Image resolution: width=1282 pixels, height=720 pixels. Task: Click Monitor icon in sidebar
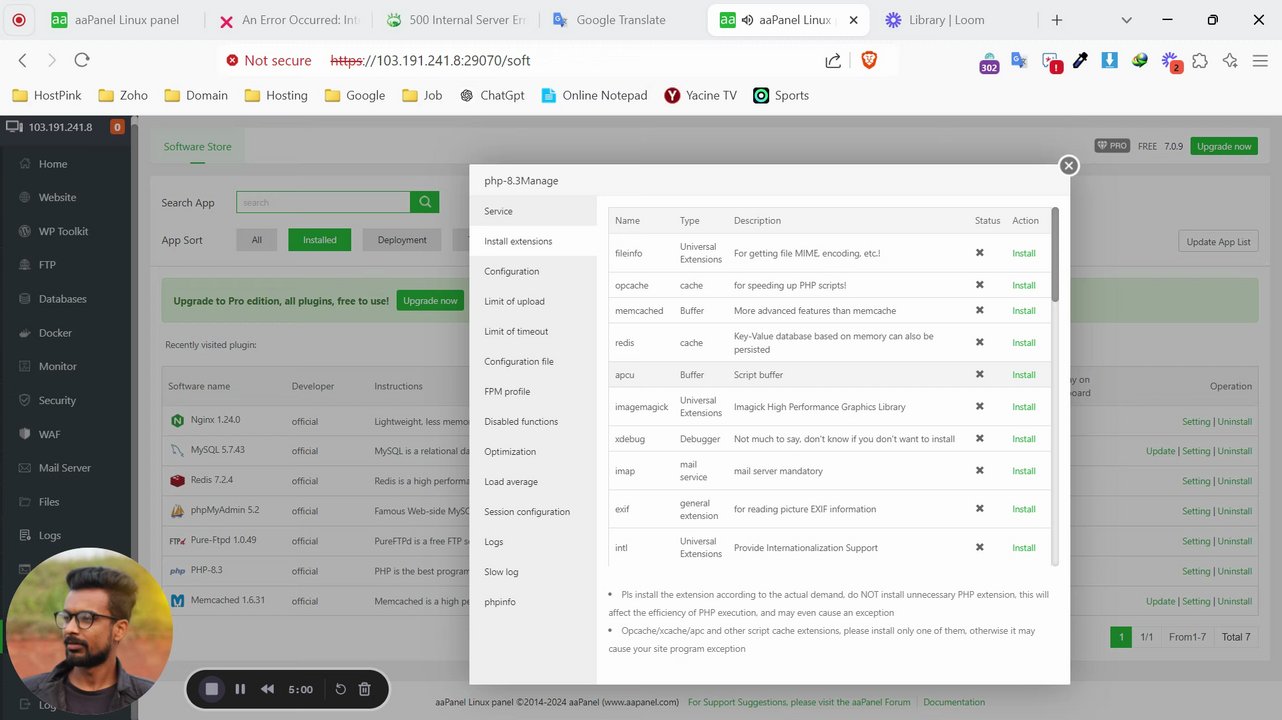point(25,367)
